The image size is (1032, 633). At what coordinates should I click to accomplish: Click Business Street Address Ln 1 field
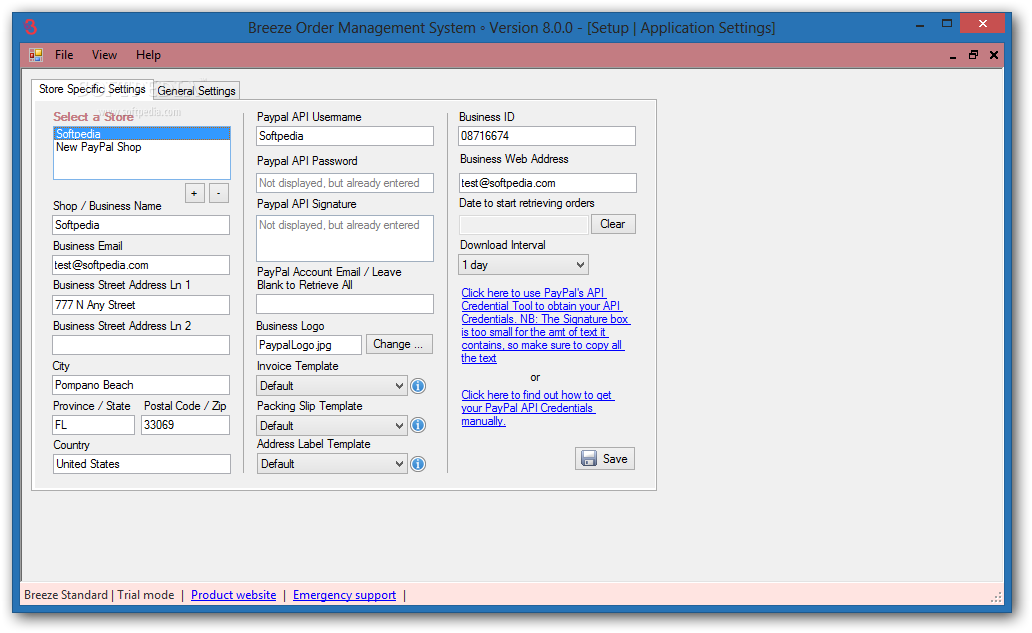(141, 305)
